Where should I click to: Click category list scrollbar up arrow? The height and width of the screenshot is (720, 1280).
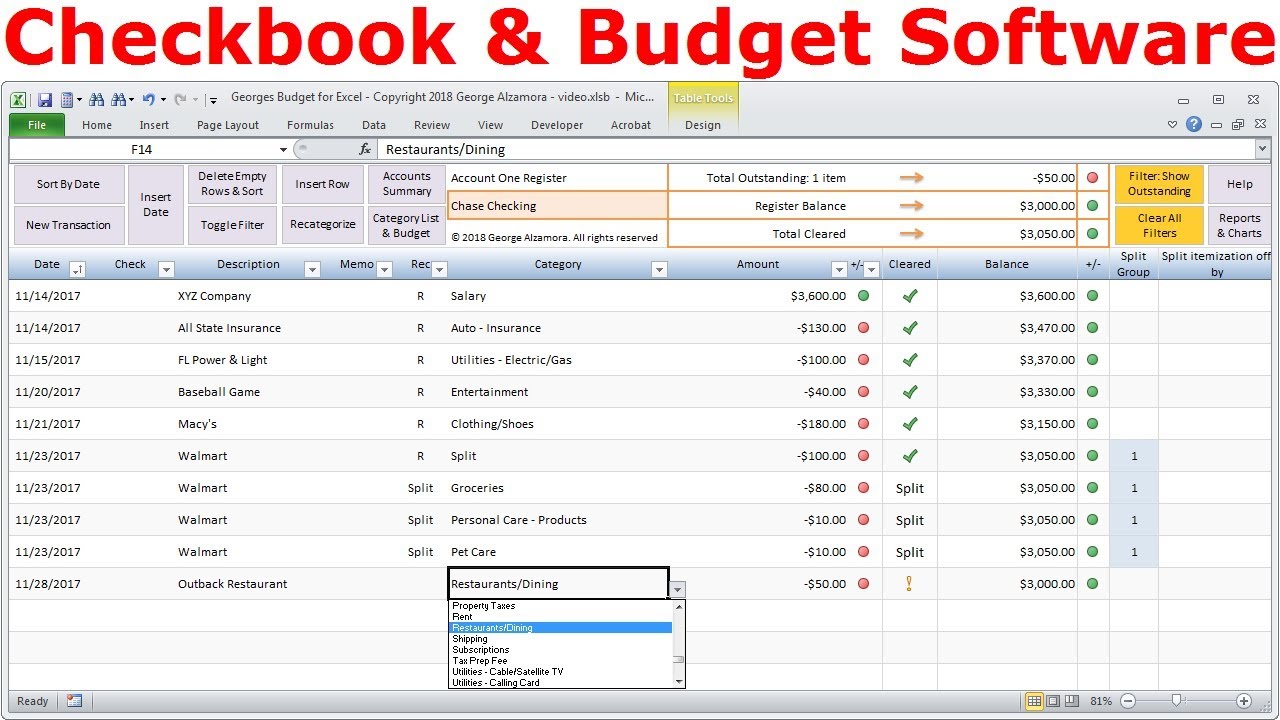pos(679,606)
